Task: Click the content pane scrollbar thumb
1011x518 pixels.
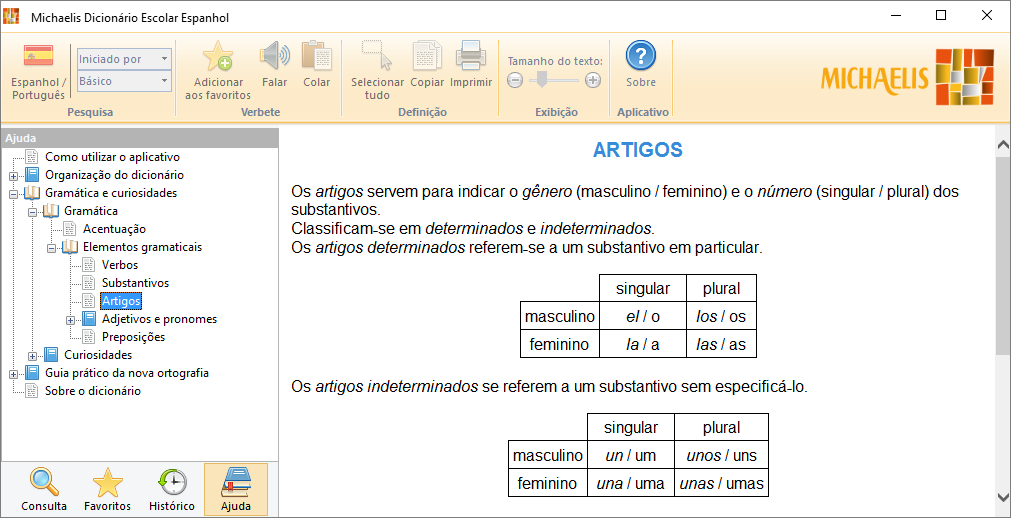Action: (x=1003, y=254)
